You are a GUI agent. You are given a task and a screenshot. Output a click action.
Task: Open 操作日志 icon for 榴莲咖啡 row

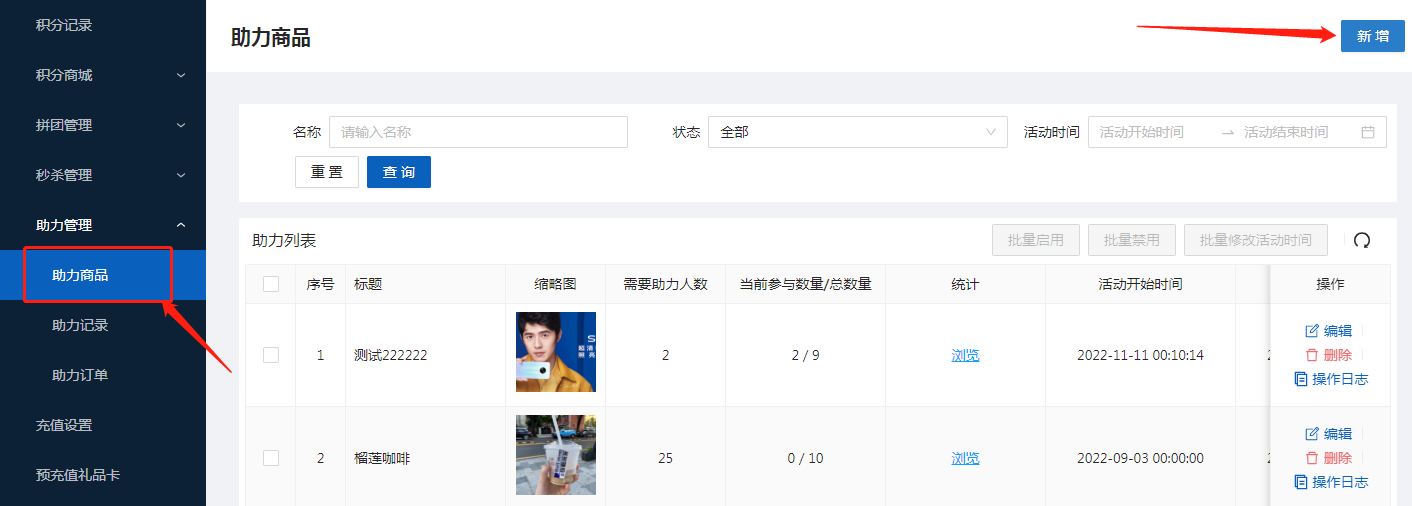[x=1301, y=482]
